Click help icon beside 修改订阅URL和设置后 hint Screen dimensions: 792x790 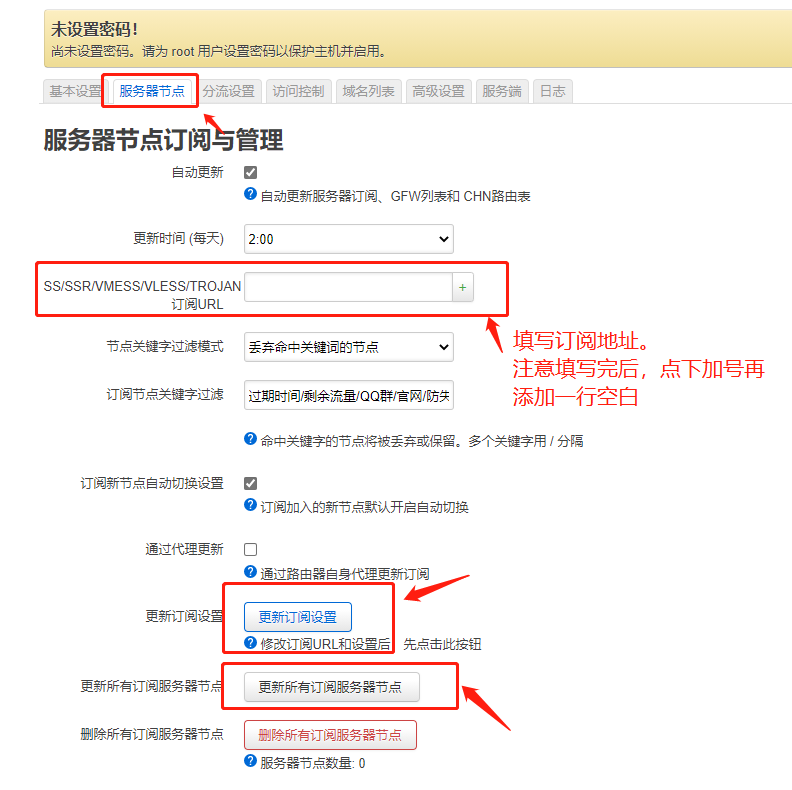tap(250, 643)
